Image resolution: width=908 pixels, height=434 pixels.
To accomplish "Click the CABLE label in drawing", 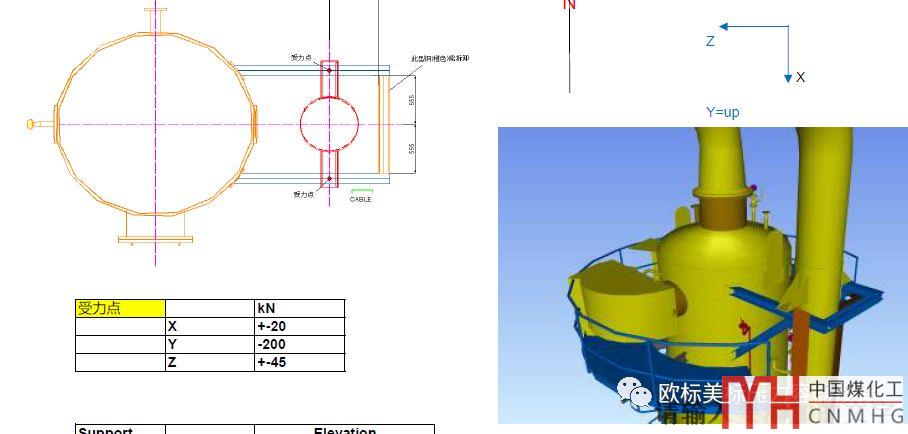I will point(361,199).
